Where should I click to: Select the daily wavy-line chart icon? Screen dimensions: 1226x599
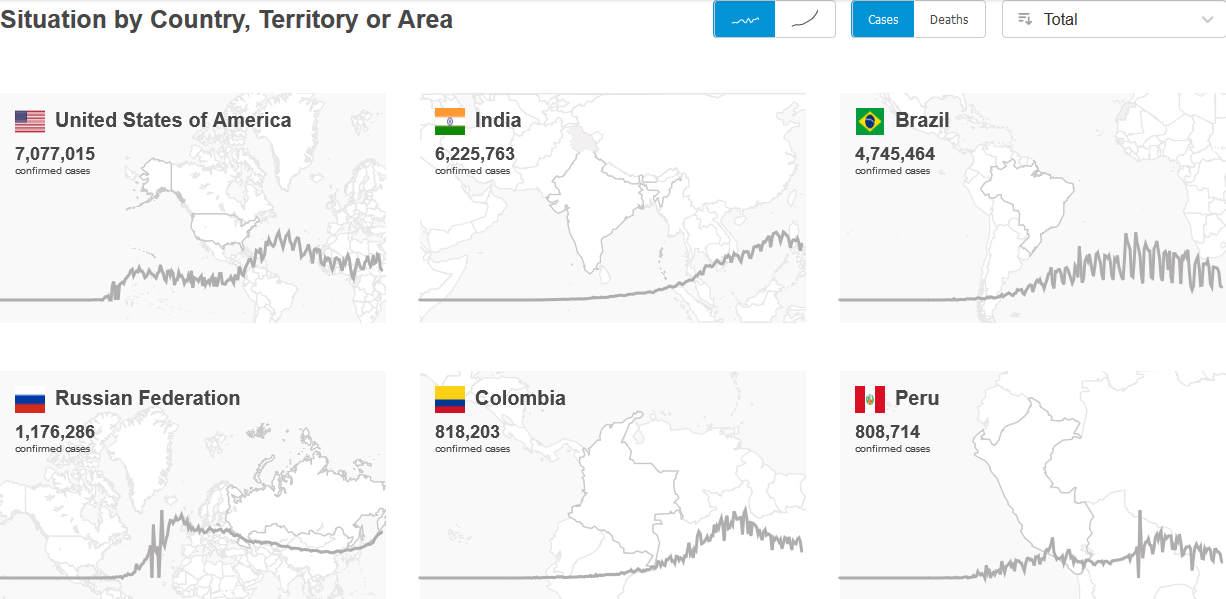click(744, 19)
